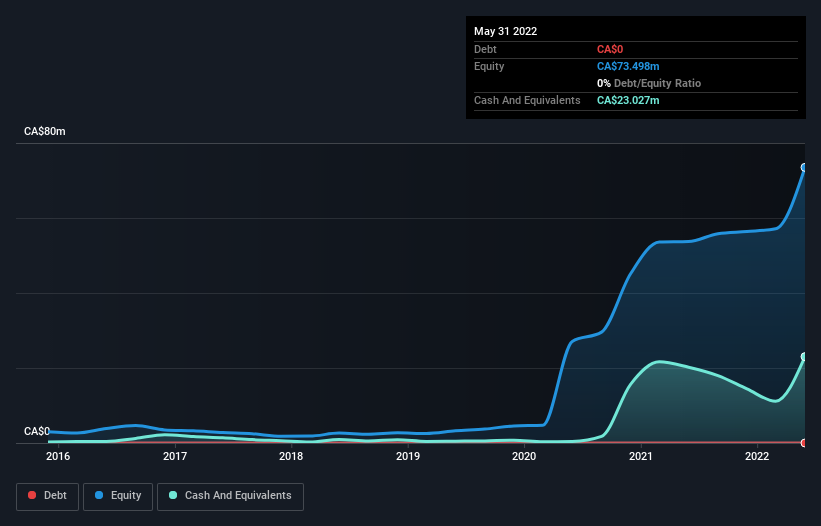Toggle Cash And Equivalents legend button
The width and height of the screenshot is (821, 526).
coord(230,496)
